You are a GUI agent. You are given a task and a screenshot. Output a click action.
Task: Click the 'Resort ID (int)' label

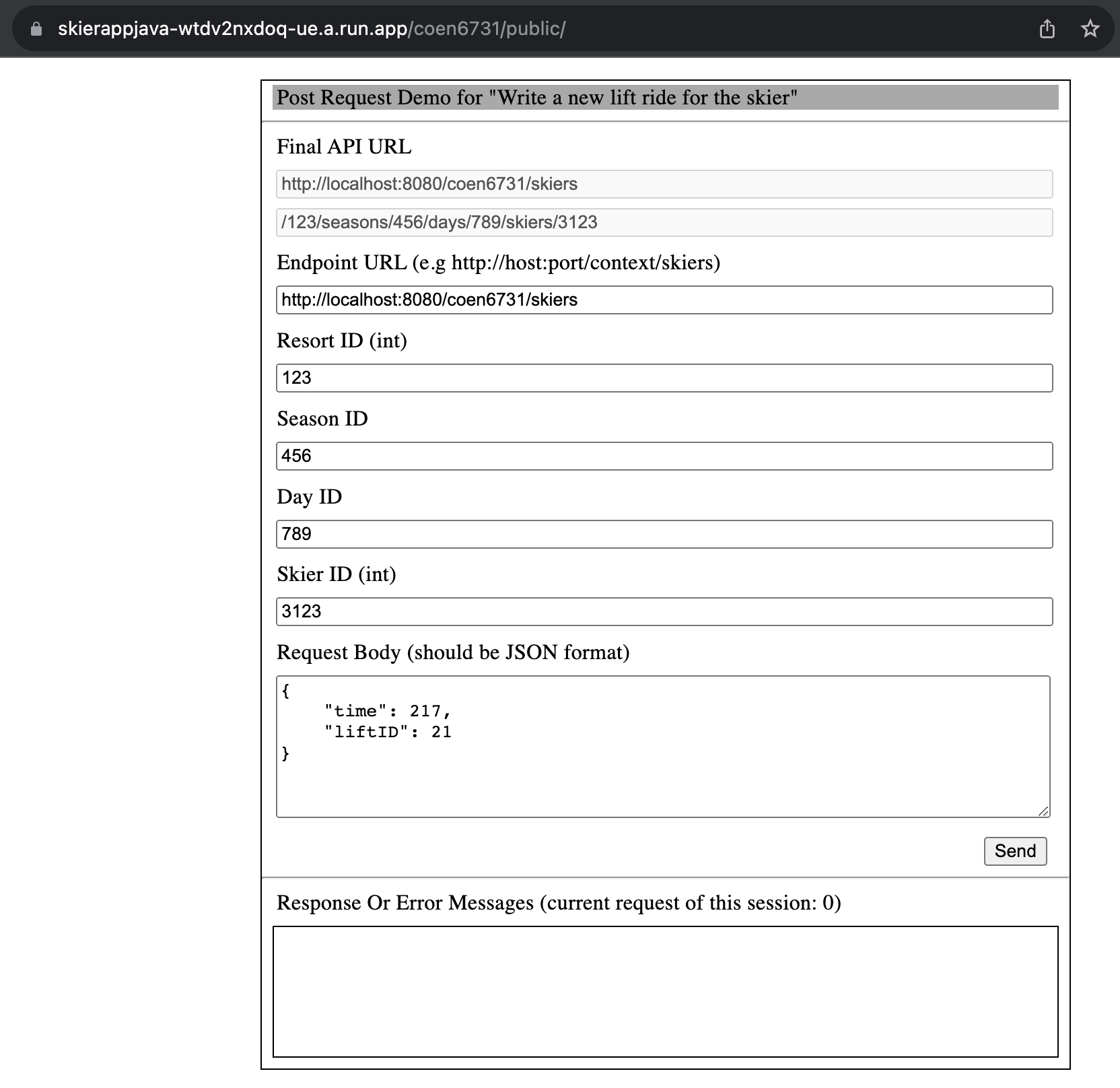tap(342, 341)
